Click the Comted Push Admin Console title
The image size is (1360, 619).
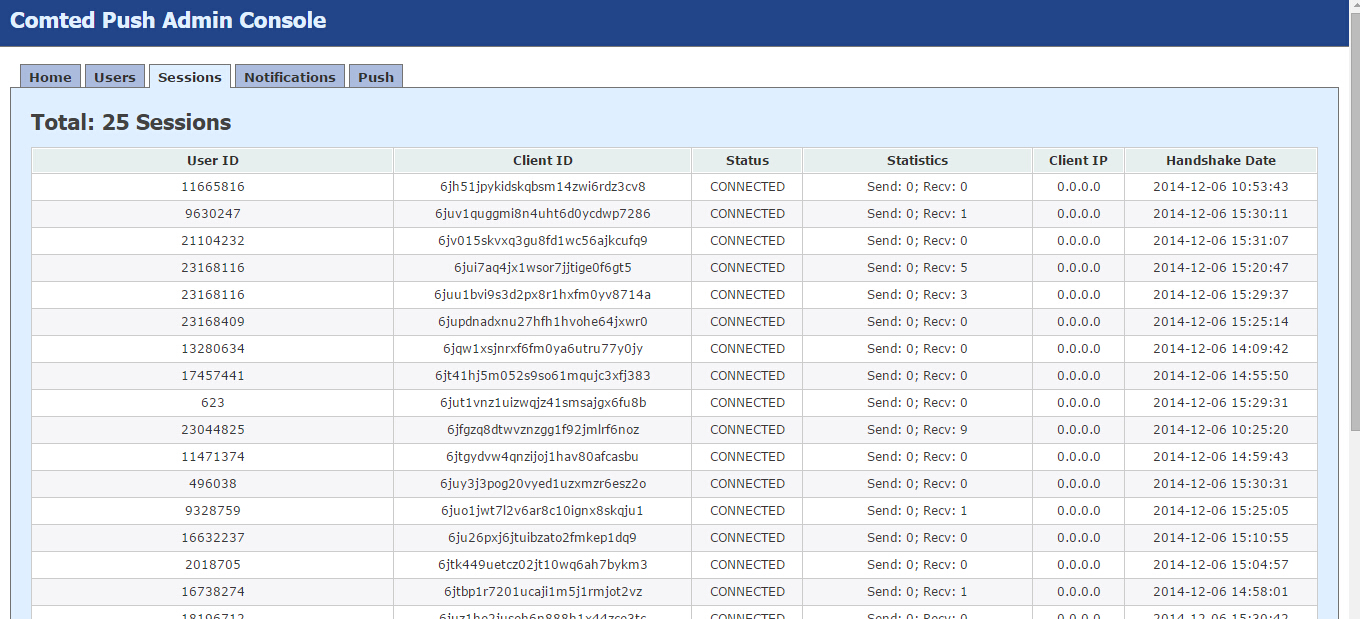168,20
